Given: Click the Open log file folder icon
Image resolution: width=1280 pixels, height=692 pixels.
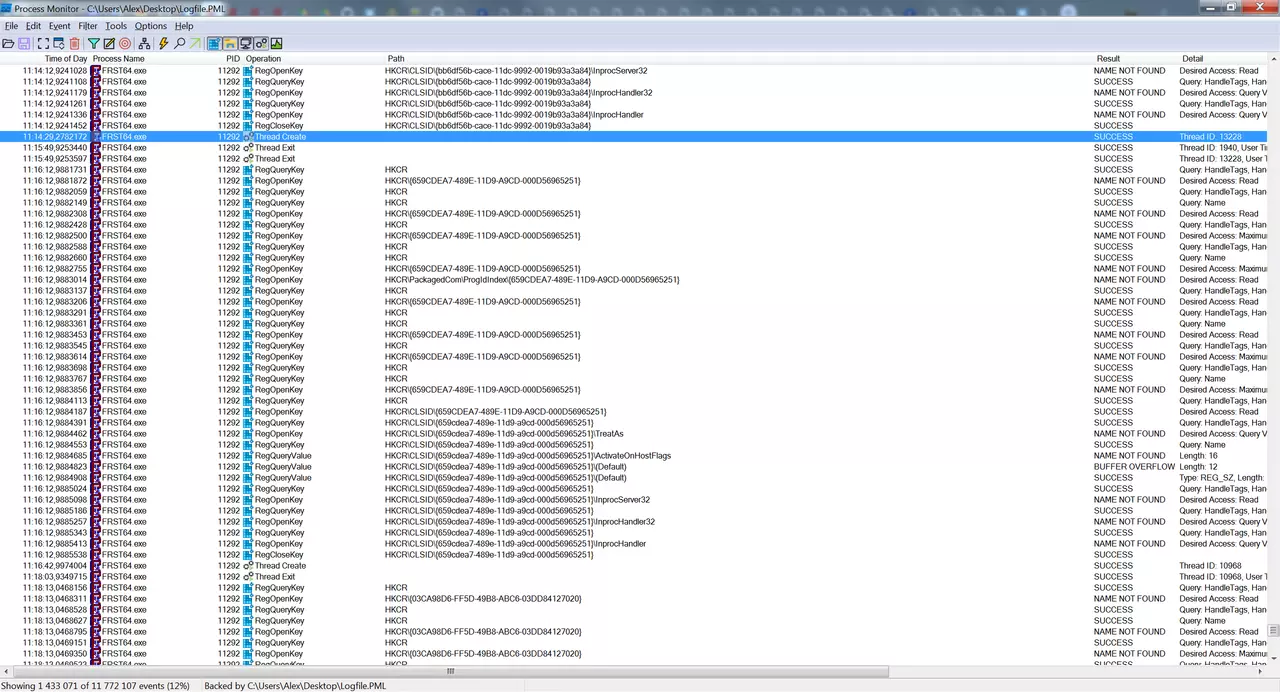Looking at the screenshot, I should tap(8, 44).
